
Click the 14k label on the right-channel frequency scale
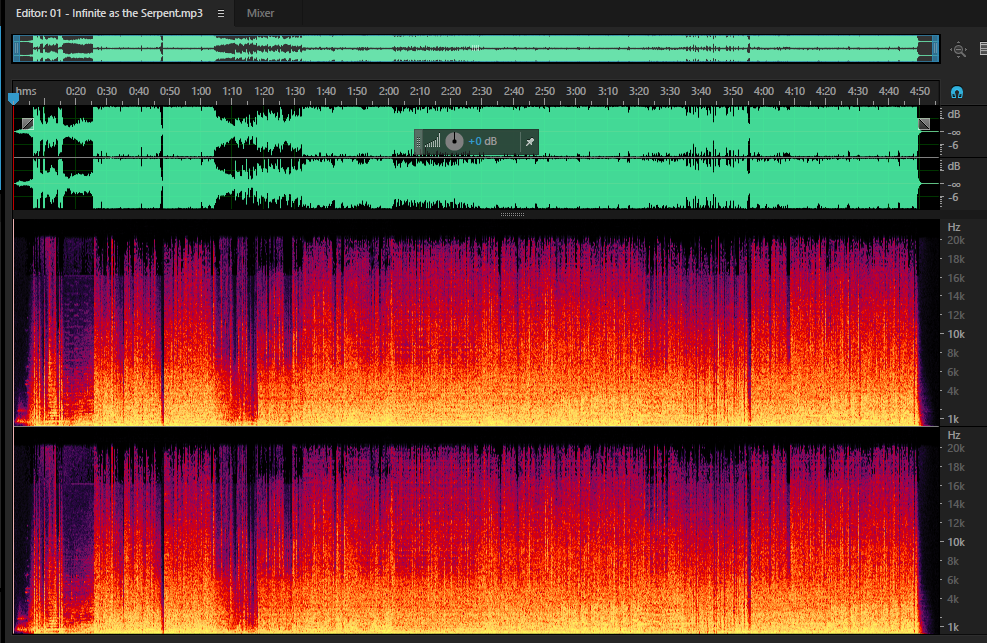[x=956, y=504]
